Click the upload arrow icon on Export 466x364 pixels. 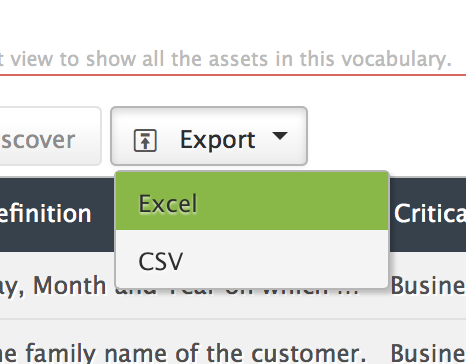[145, 140]
